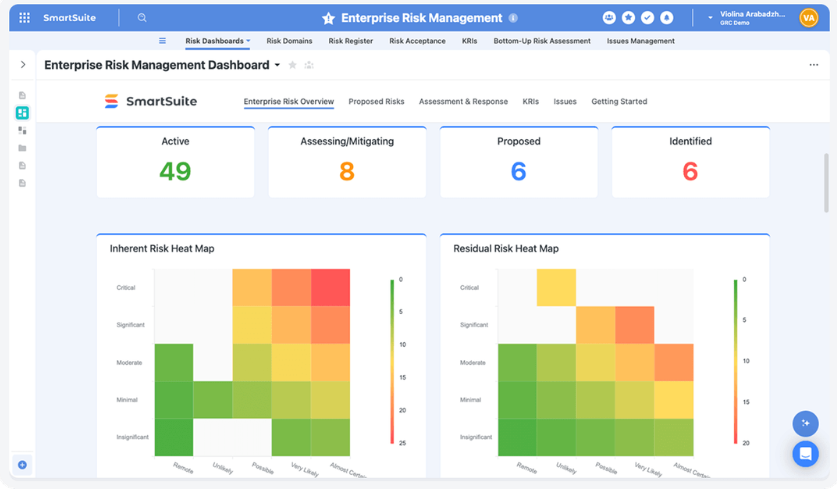Open the folder icon in left sidebar
This screenshot has height=492, width=837.
[x=22, y=148]
